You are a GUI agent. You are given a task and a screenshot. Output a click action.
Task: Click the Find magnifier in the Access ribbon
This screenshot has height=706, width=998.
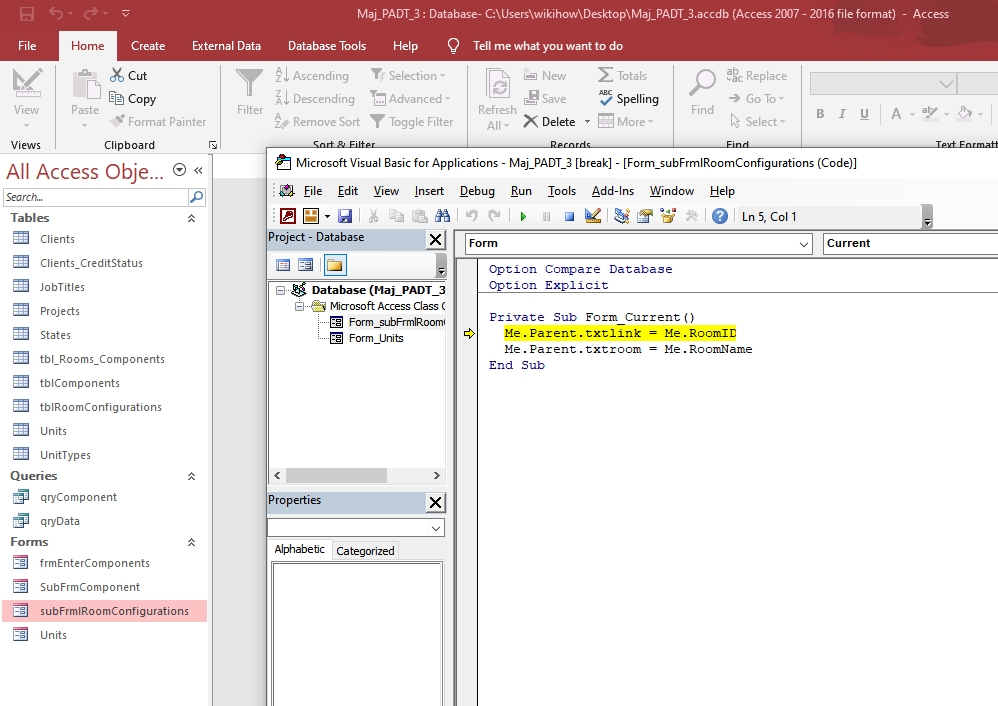pos(703,92)
